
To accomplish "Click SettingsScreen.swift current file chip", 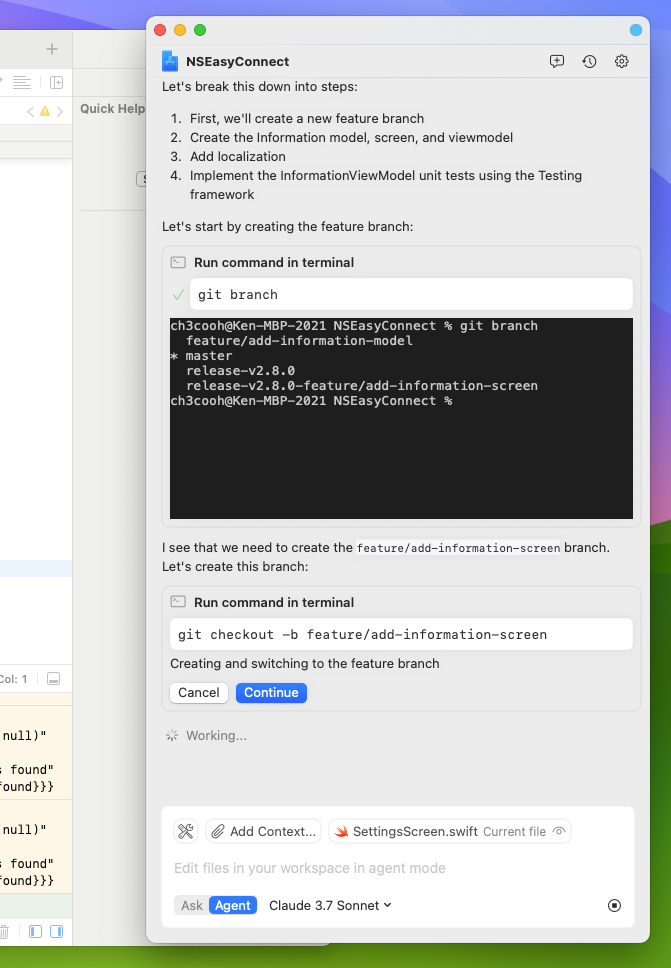I will tap(449, 831).
